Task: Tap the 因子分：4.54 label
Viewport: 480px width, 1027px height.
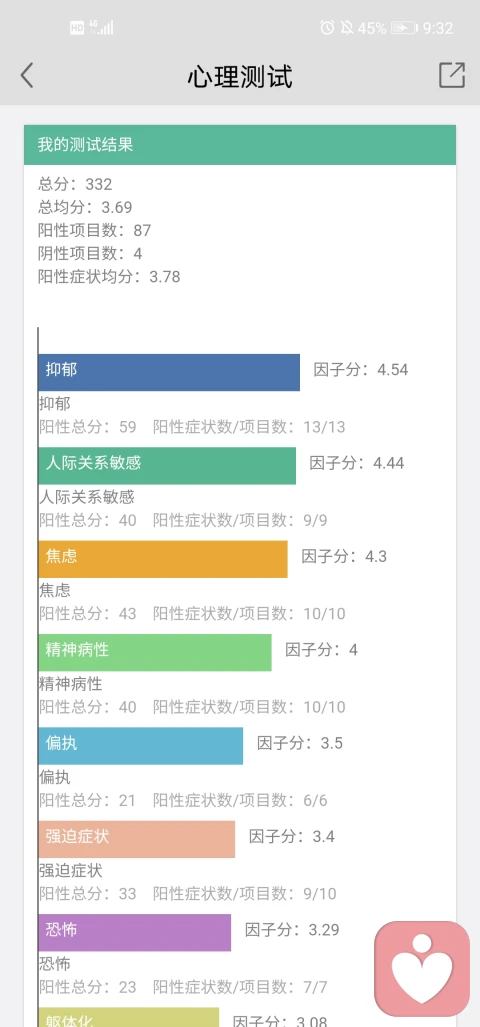Action: (x=361, y=369)
